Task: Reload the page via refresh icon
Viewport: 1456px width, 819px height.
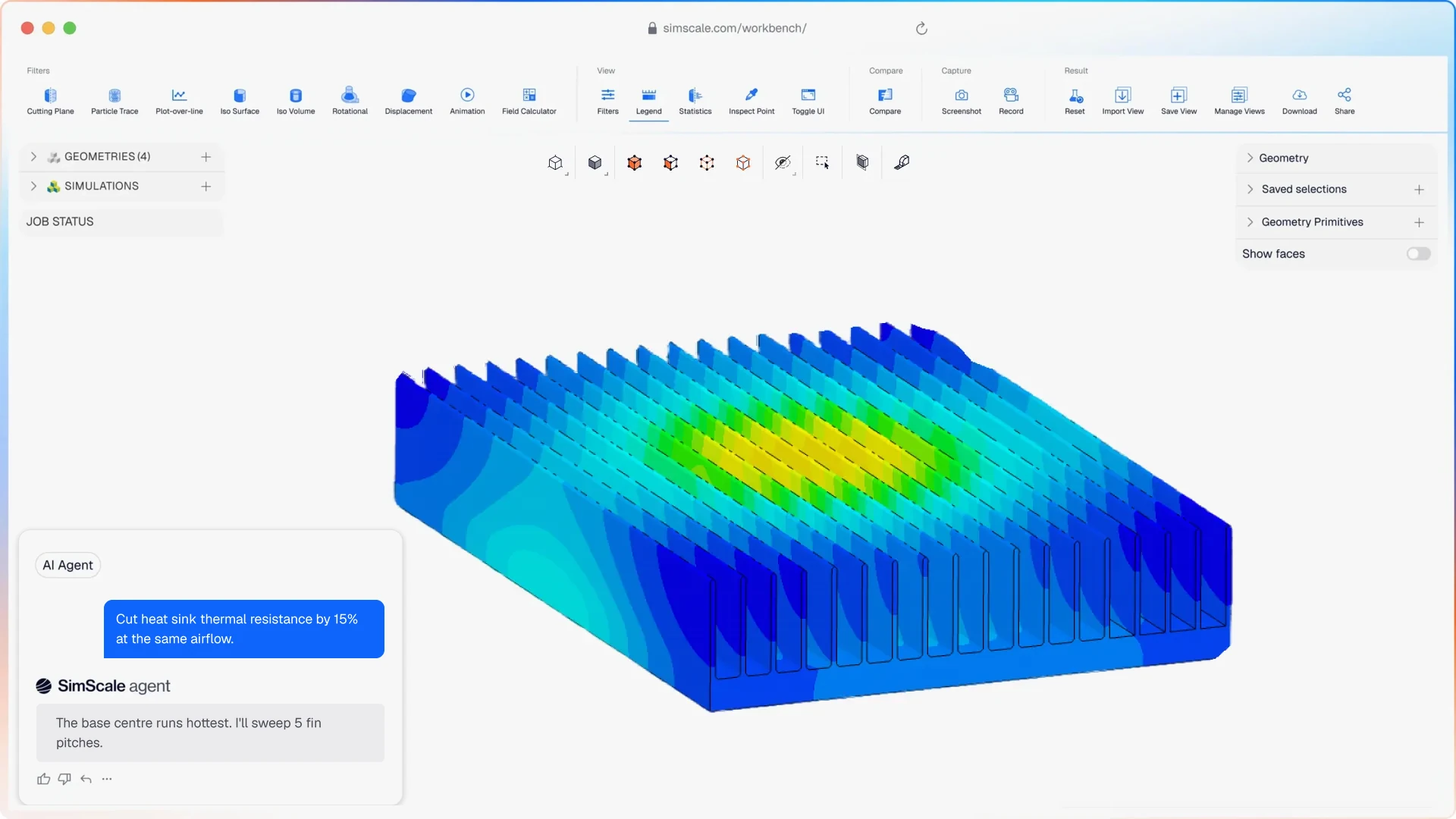Action: pos(921,28)
